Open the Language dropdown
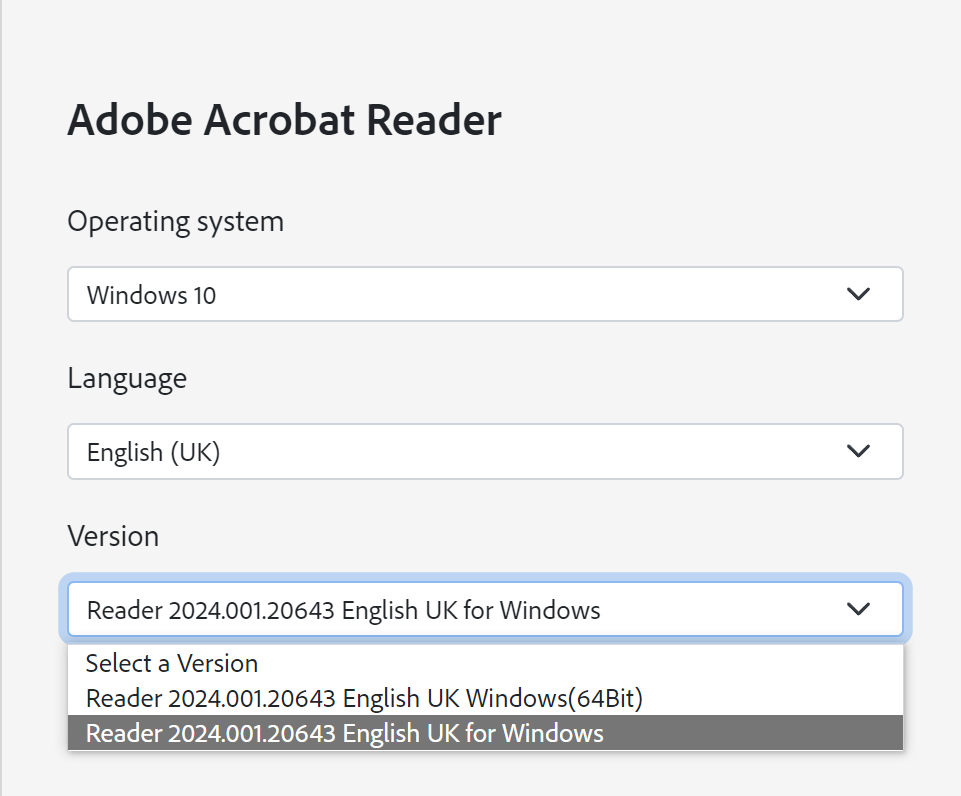 tap(484, 451)
